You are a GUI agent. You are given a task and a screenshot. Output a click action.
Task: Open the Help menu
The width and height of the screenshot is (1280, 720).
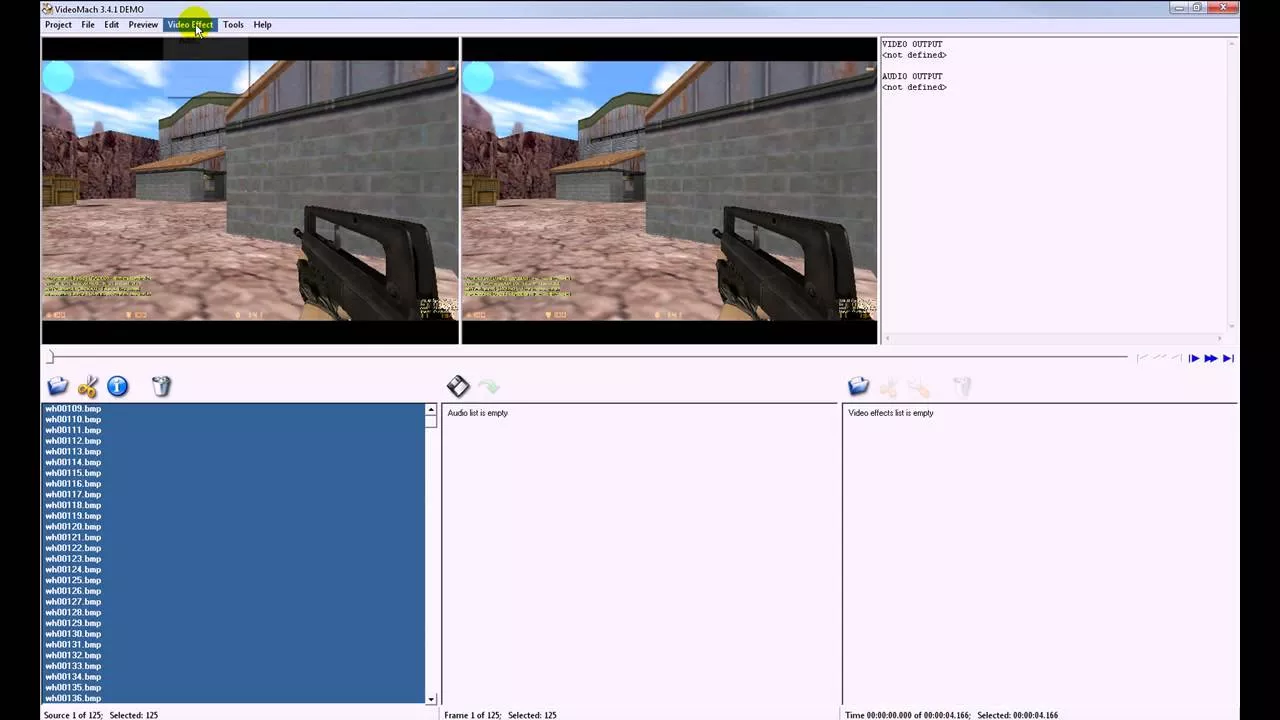coord(262,24)
